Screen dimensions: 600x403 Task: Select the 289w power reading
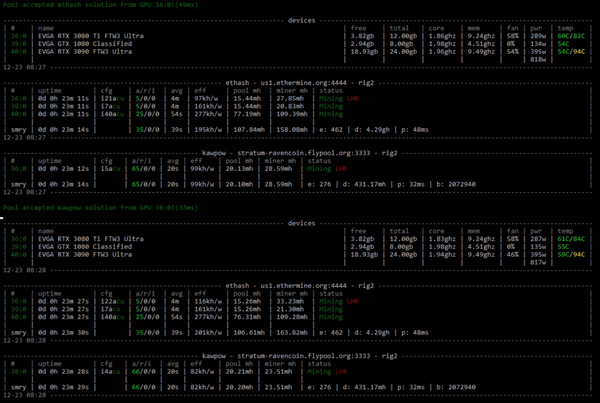click(538, 36)
